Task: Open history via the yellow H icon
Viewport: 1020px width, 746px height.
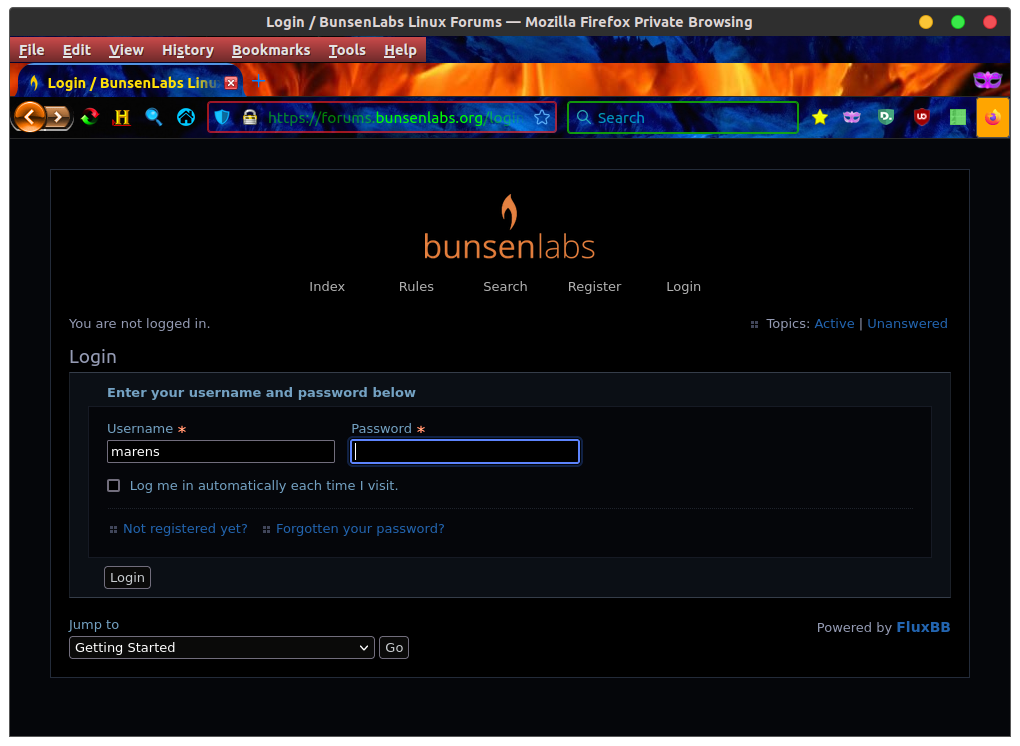Action: (x=122, y=117)
